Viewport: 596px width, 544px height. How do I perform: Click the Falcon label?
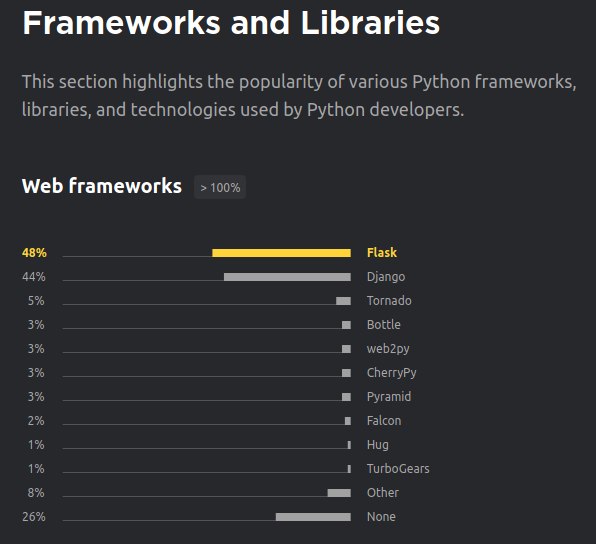pos(384,421)
